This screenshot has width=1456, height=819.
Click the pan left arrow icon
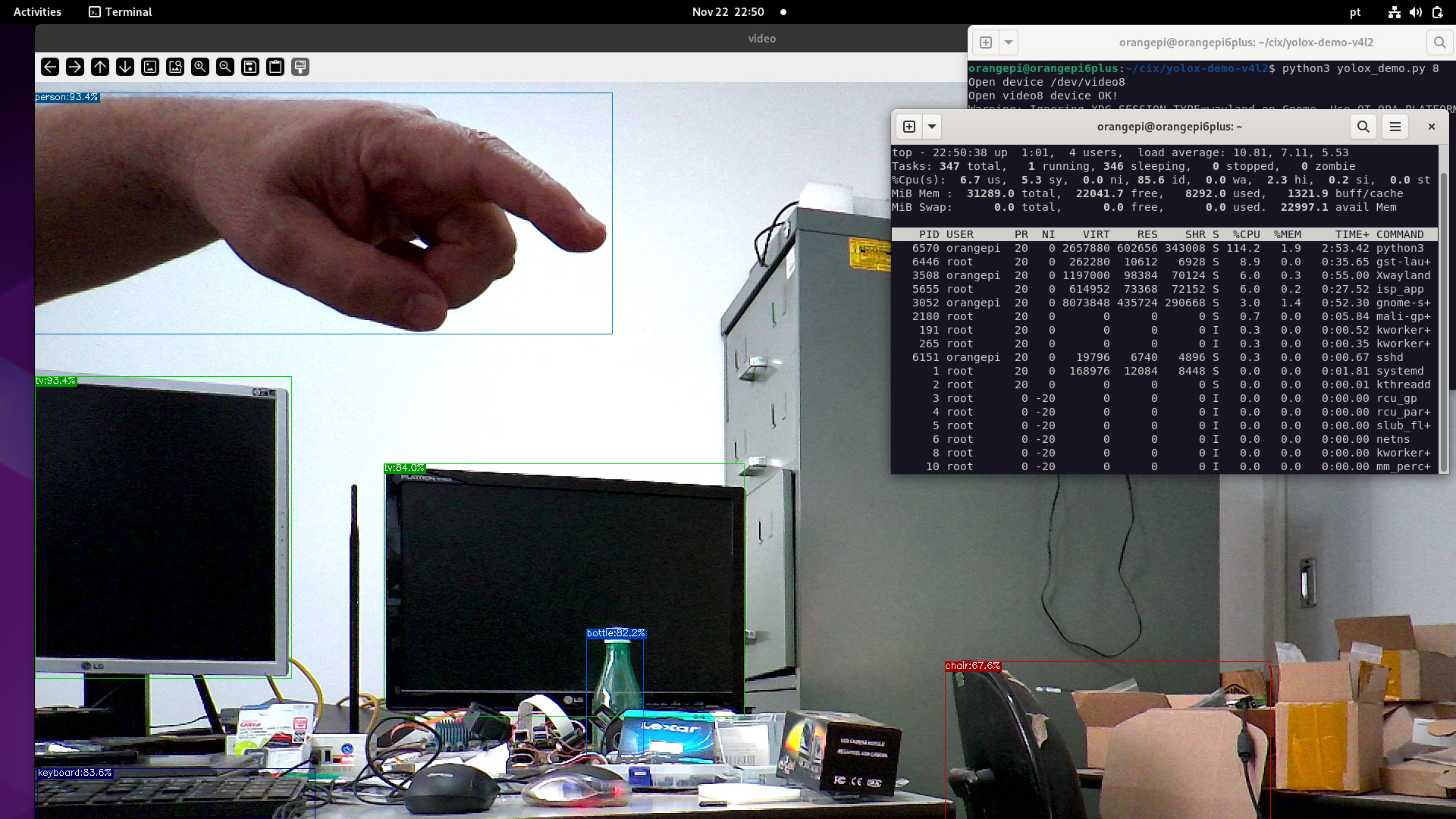tap(50, 67)
